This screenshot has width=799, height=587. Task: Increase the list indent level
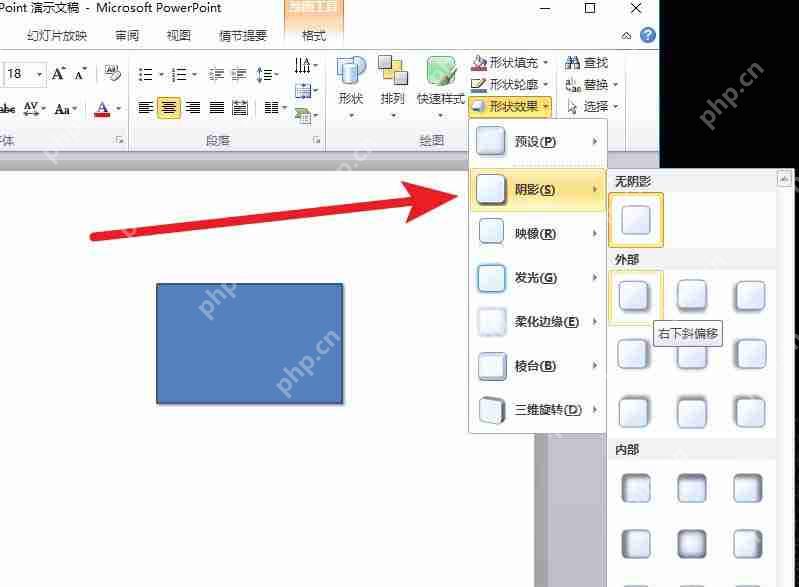[239, 75]
